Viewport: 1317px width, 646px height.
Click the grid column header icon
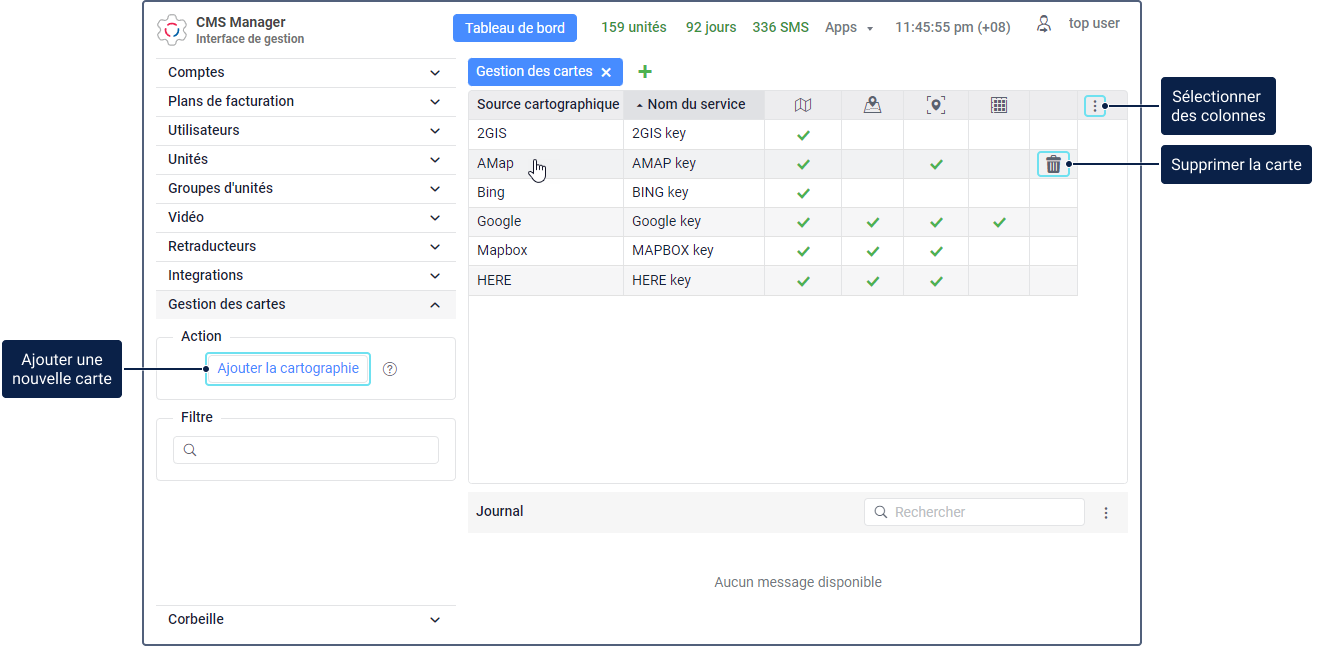pyautogui.click(x=998, y=105)
